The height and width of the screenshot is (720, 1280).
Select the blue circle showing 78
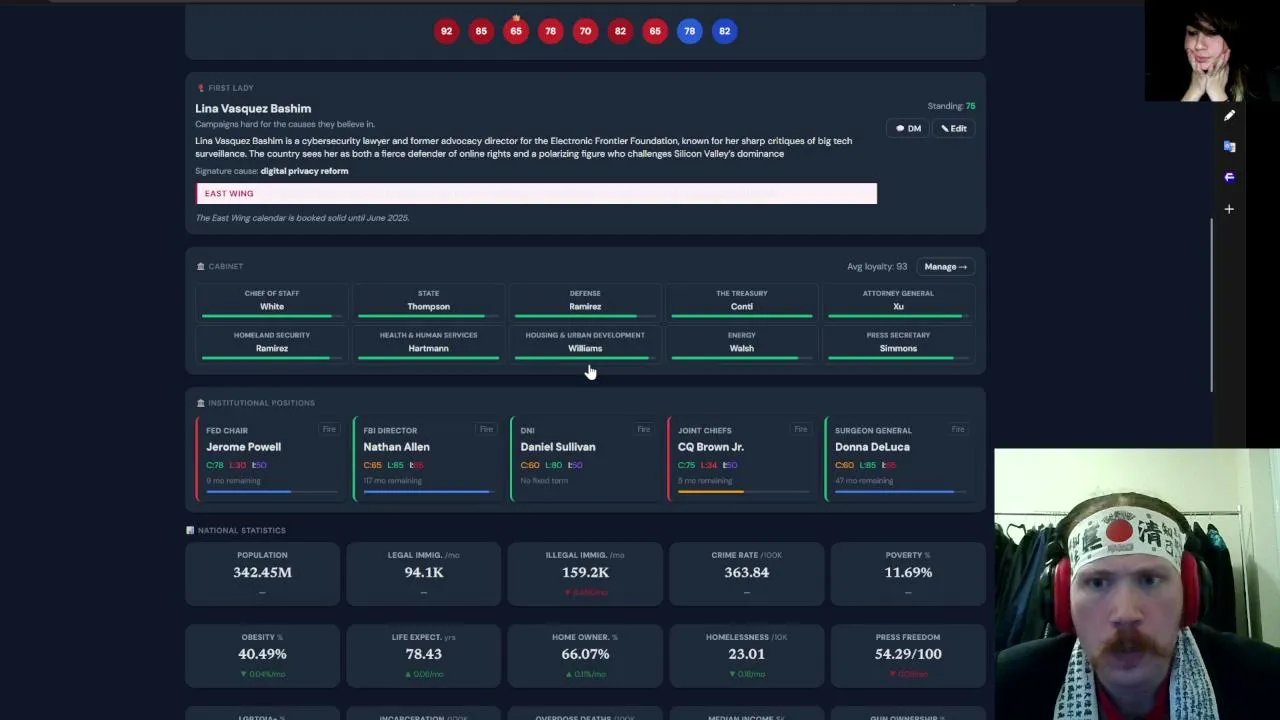click(689, 31)
